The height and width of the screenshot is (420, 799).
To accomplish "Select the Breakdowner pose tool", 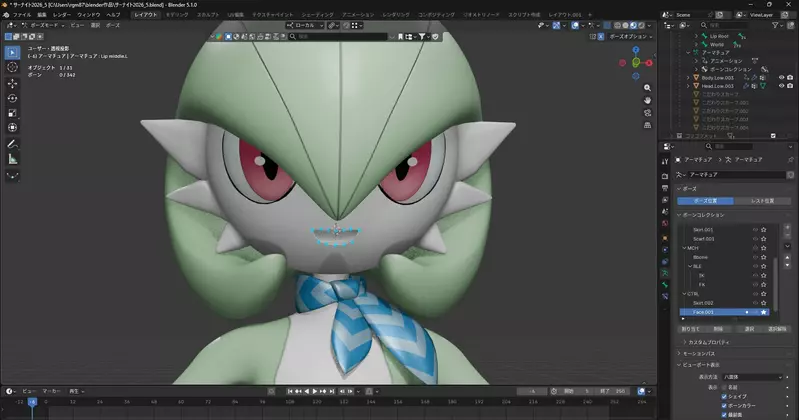I will 13,175.
